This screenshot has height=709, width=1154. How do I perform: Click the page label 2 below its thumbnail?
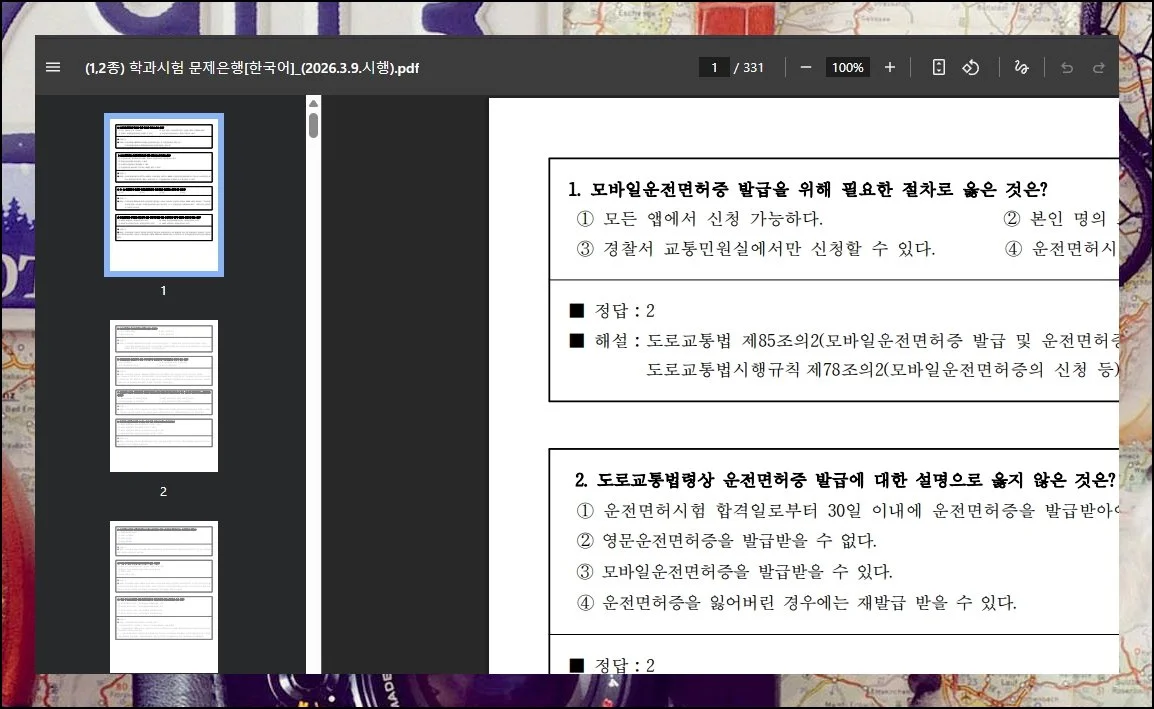click(x=162, y=491)
